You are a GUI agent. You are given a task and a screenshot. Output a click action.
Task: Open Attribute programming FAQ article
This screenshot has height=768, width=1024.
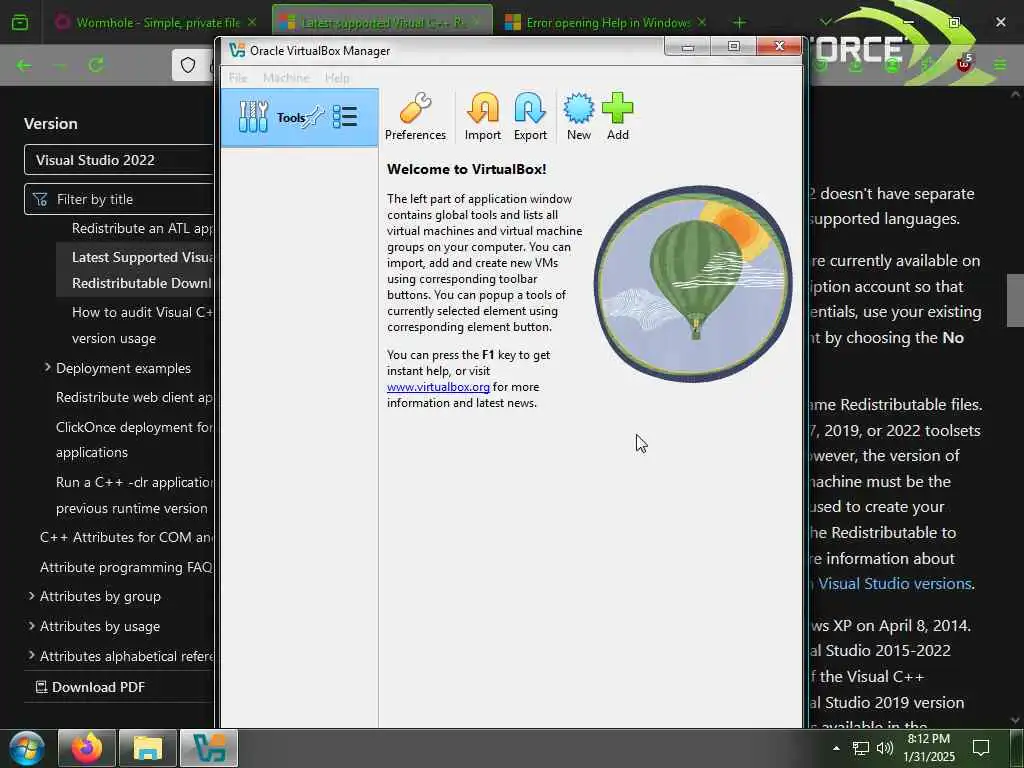point(126,568)
